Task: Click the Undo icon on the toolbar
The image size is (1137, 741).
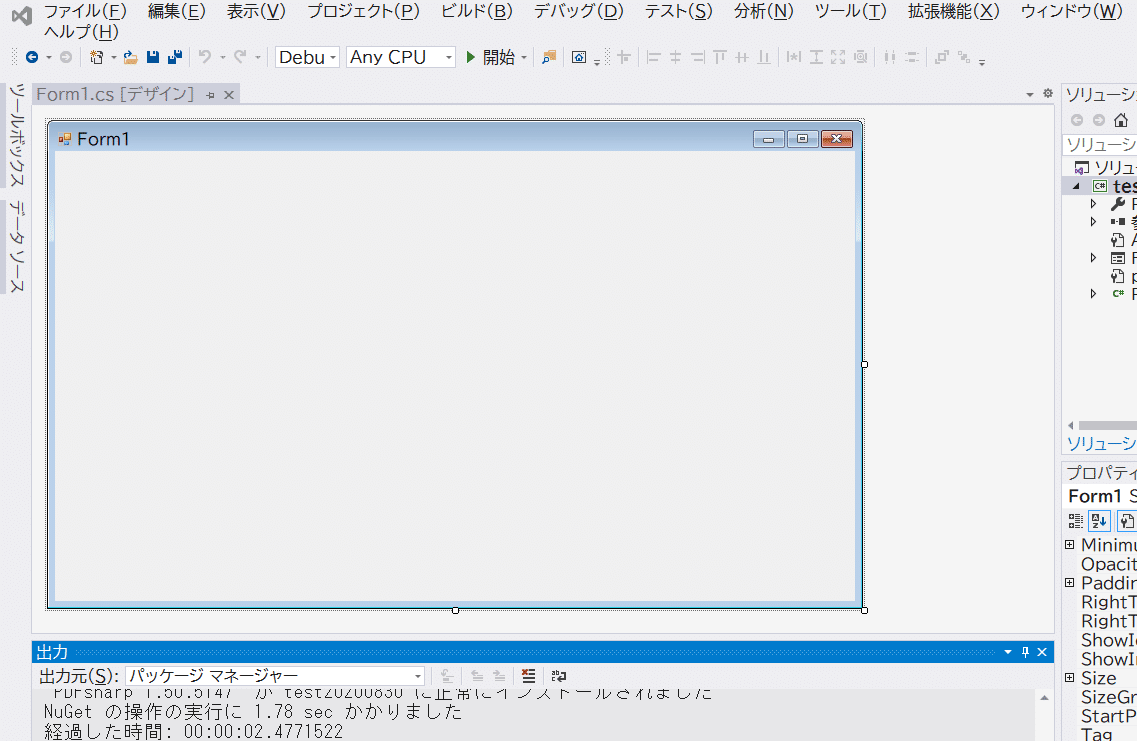Action: (x=207, y=57)
